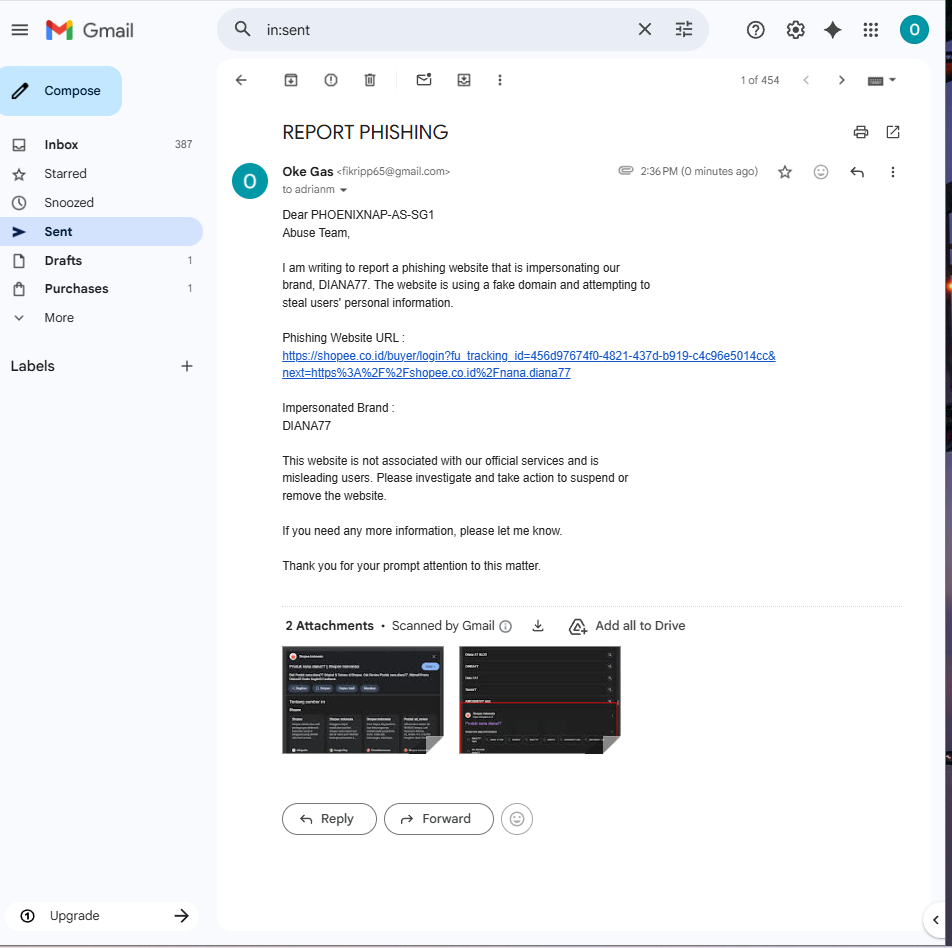Reply using the arrow icon in header

point(857,172)
